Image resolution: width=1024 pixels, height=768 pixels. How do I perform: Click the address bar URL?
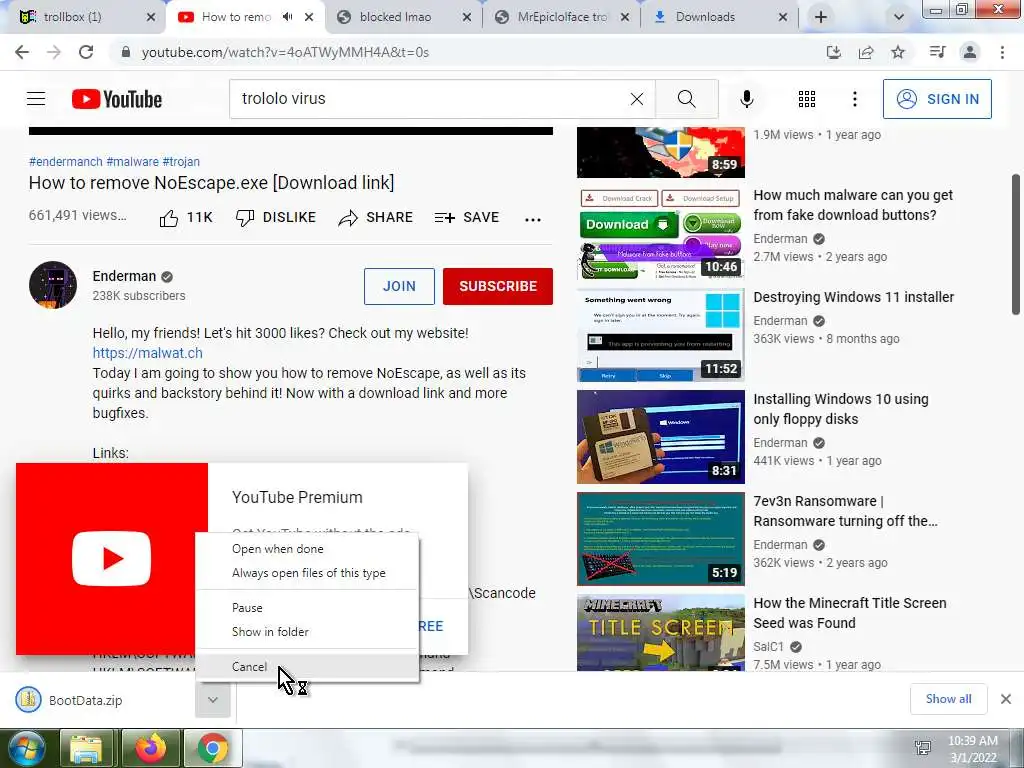point(285,52)
